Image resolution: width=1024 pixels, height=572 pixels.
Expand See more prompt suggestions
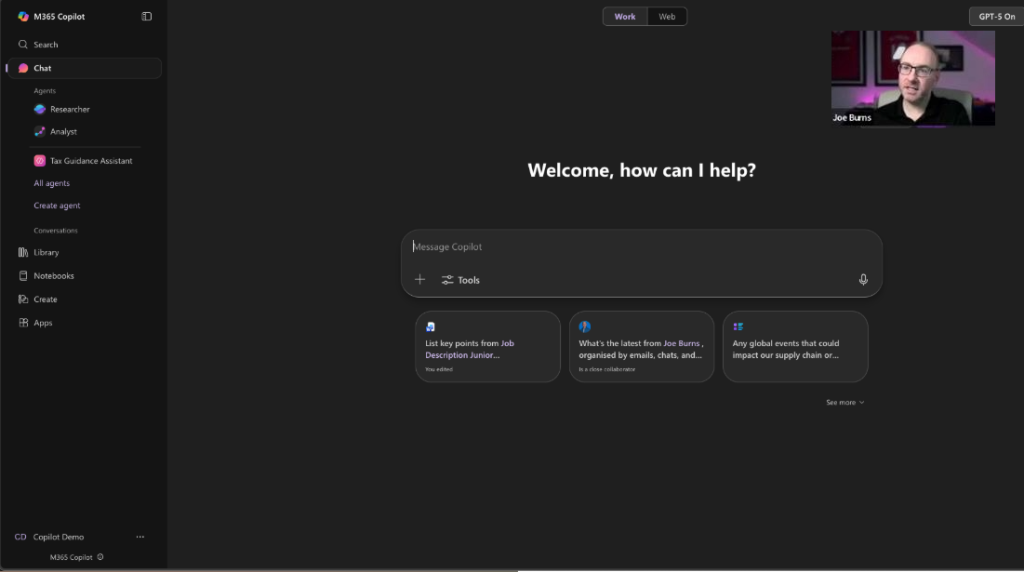point(845,402)
